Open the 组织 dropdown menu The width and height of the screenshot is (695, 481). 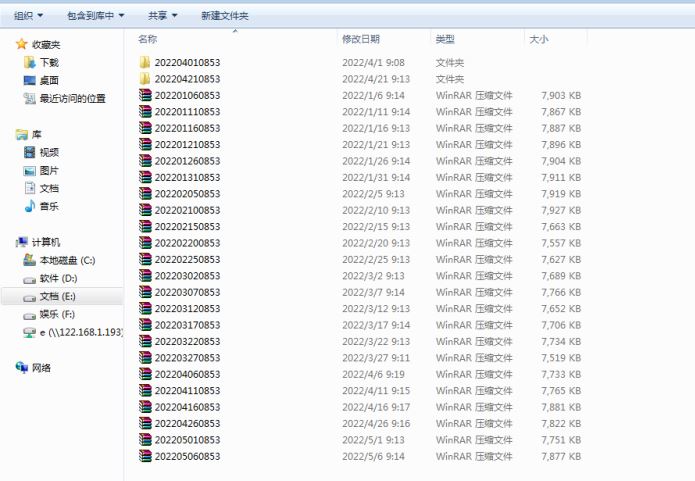[28, 16]
